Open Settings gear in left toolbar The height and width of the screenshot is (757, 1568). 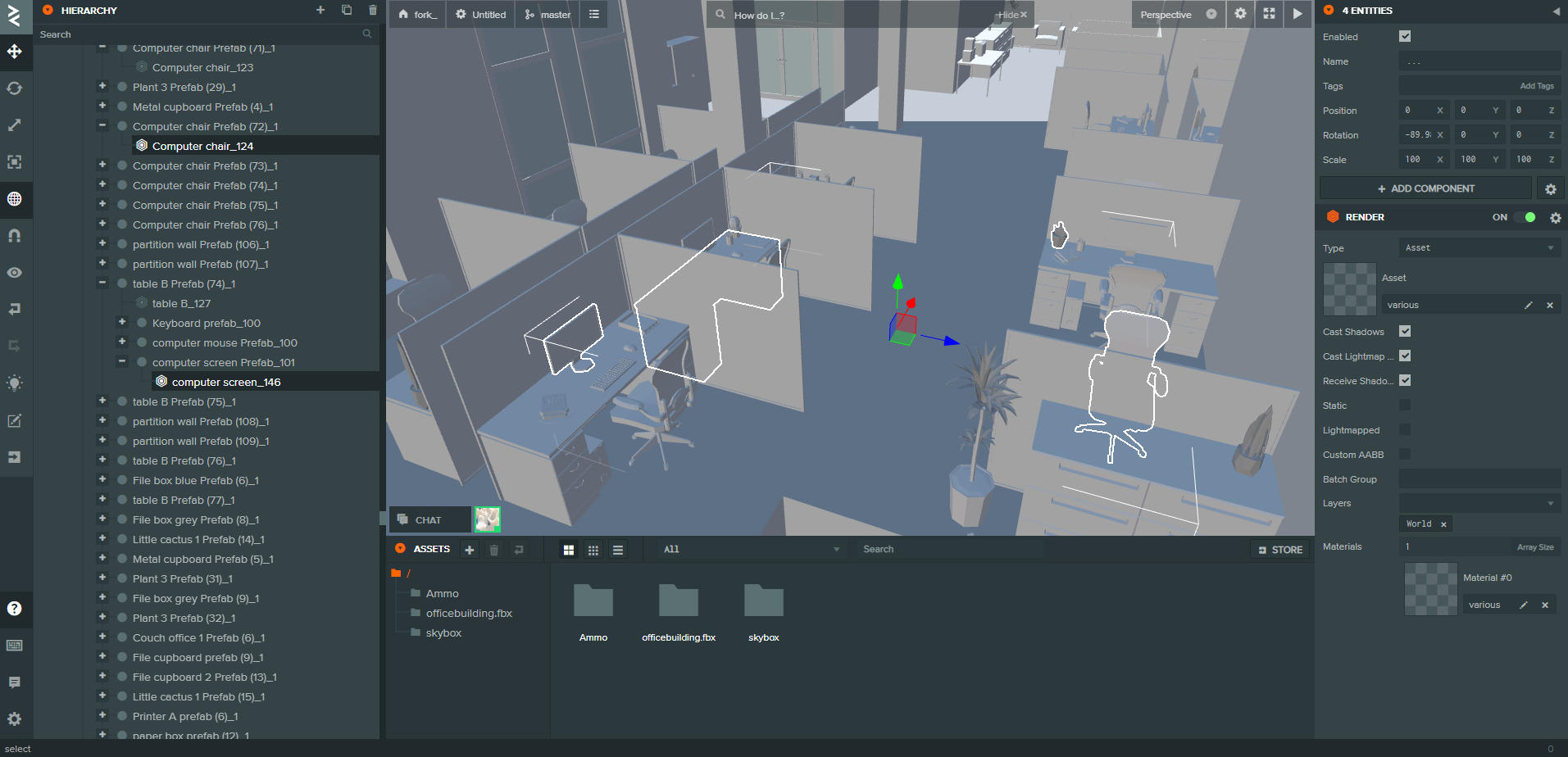coord(15,719)
